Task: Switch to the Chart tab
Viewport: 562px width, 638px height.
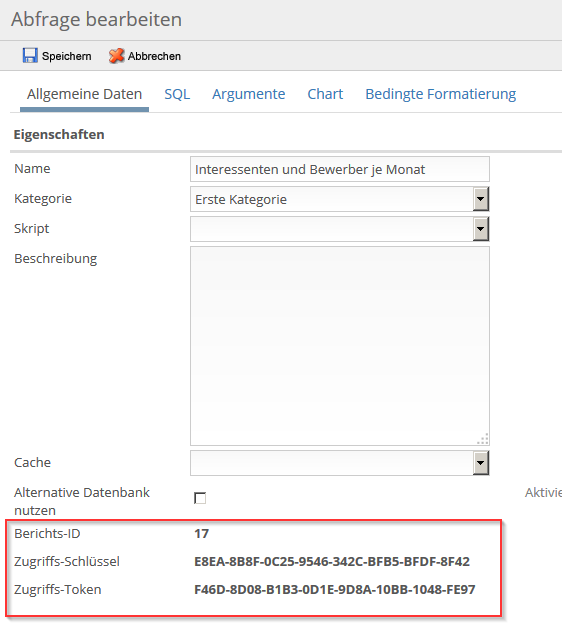Action: coord(325,94)
